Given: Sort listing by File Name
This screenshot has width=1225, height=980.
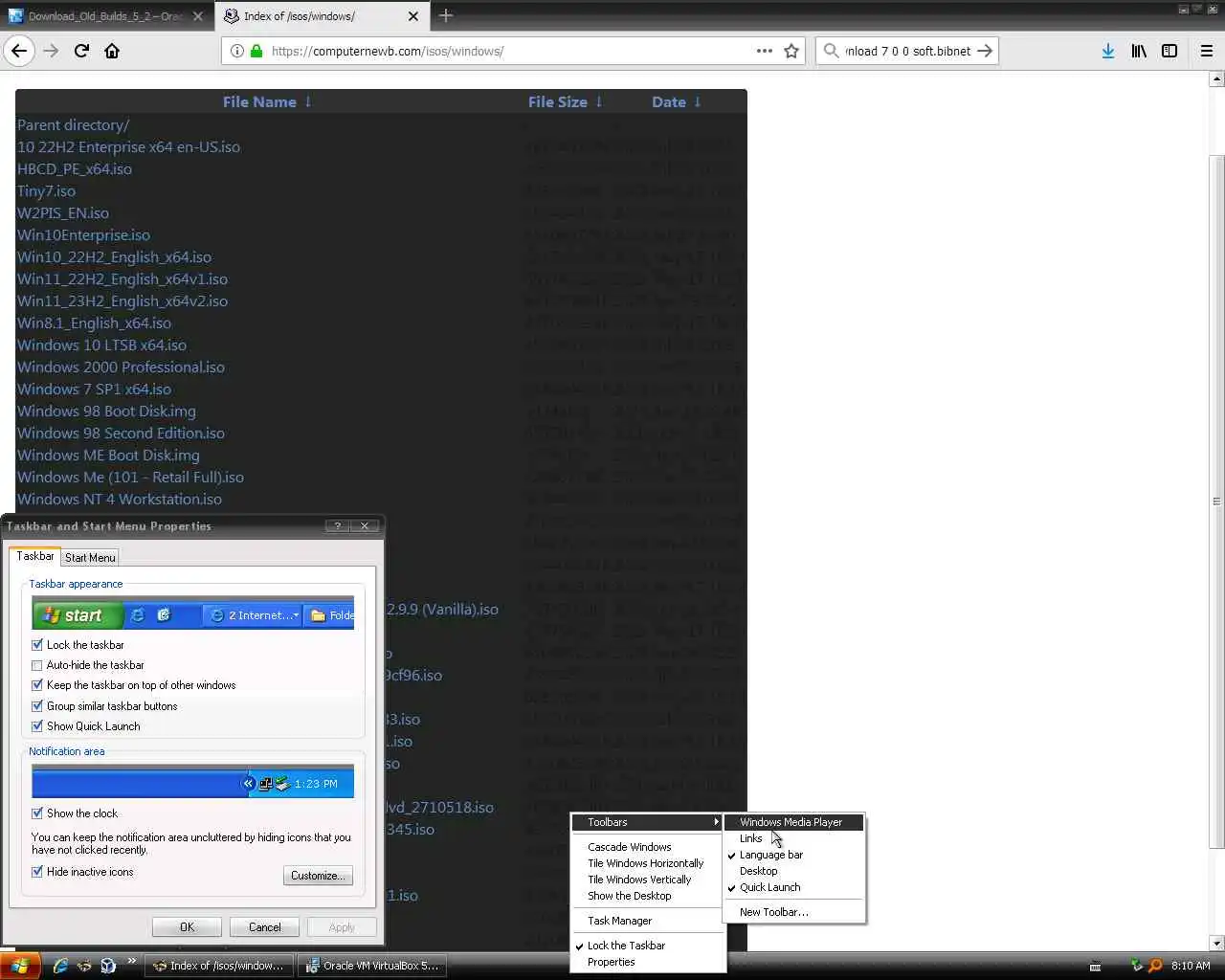Looking at the screenshot, I should click(267, 101).
